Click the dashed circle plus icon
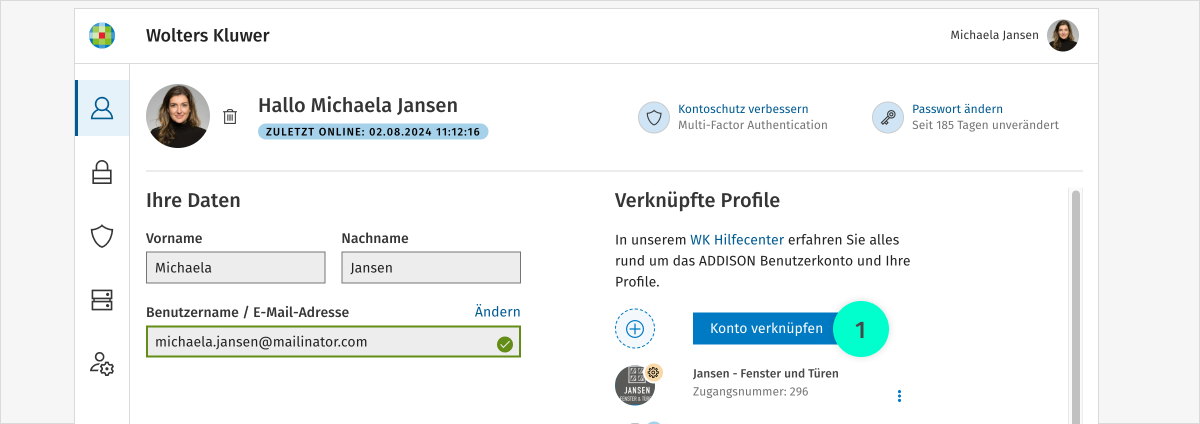 click(x=635, y=328)
